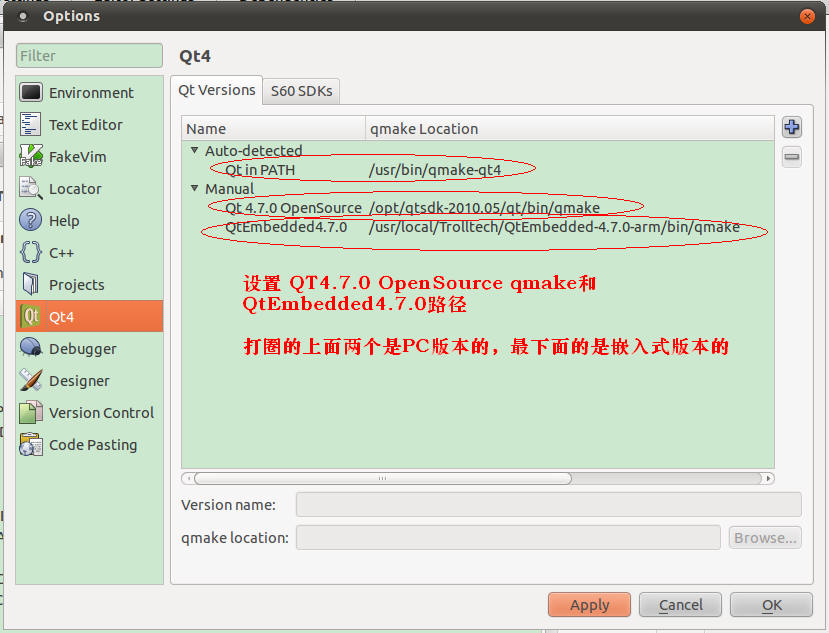Select the Environment label in sidebar
This screenshot has height=633, width=829.
click(91, 93)
